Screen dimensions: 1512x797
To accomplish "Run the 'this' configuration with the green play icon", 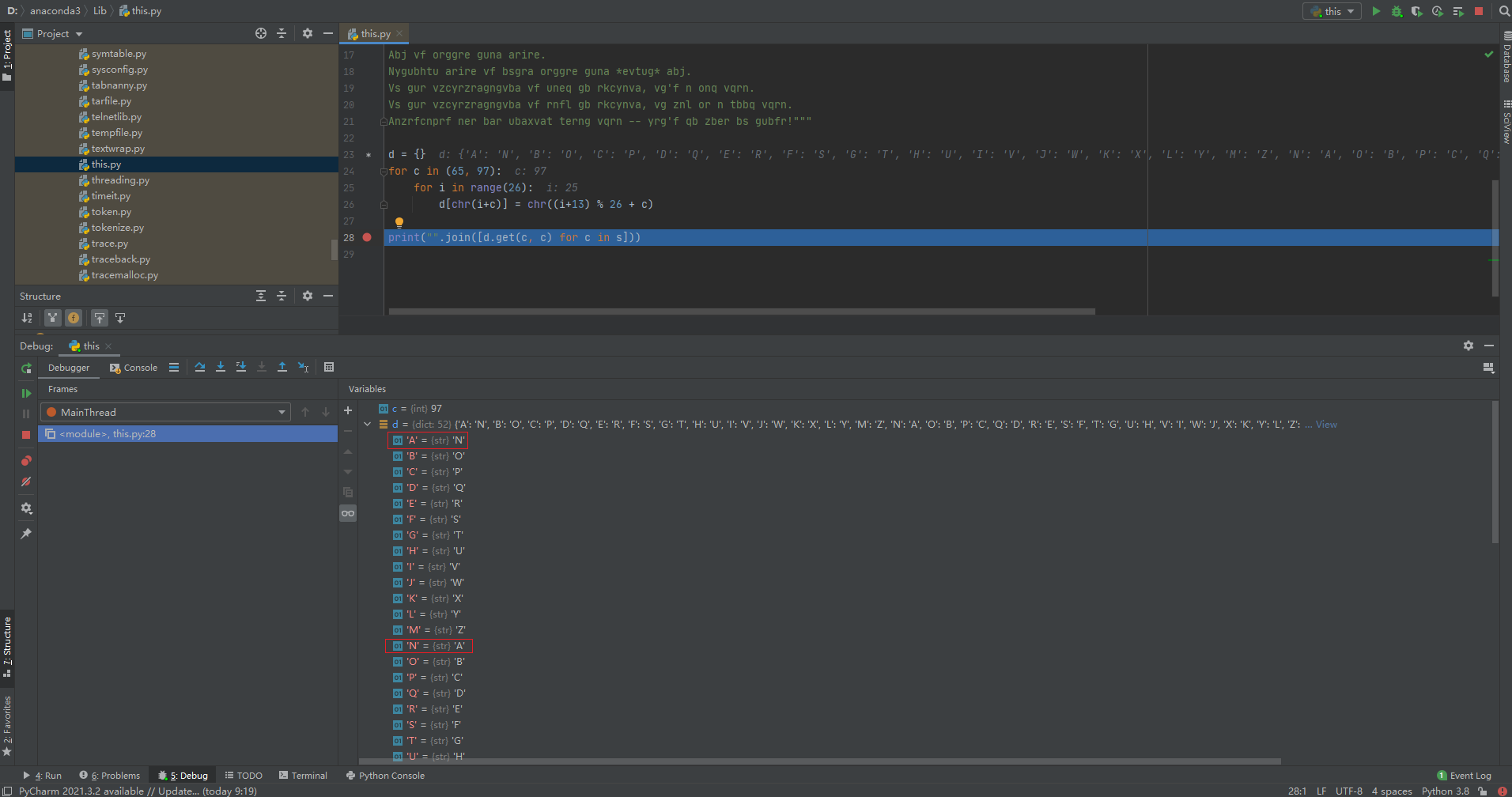I will coord(1376,11).
